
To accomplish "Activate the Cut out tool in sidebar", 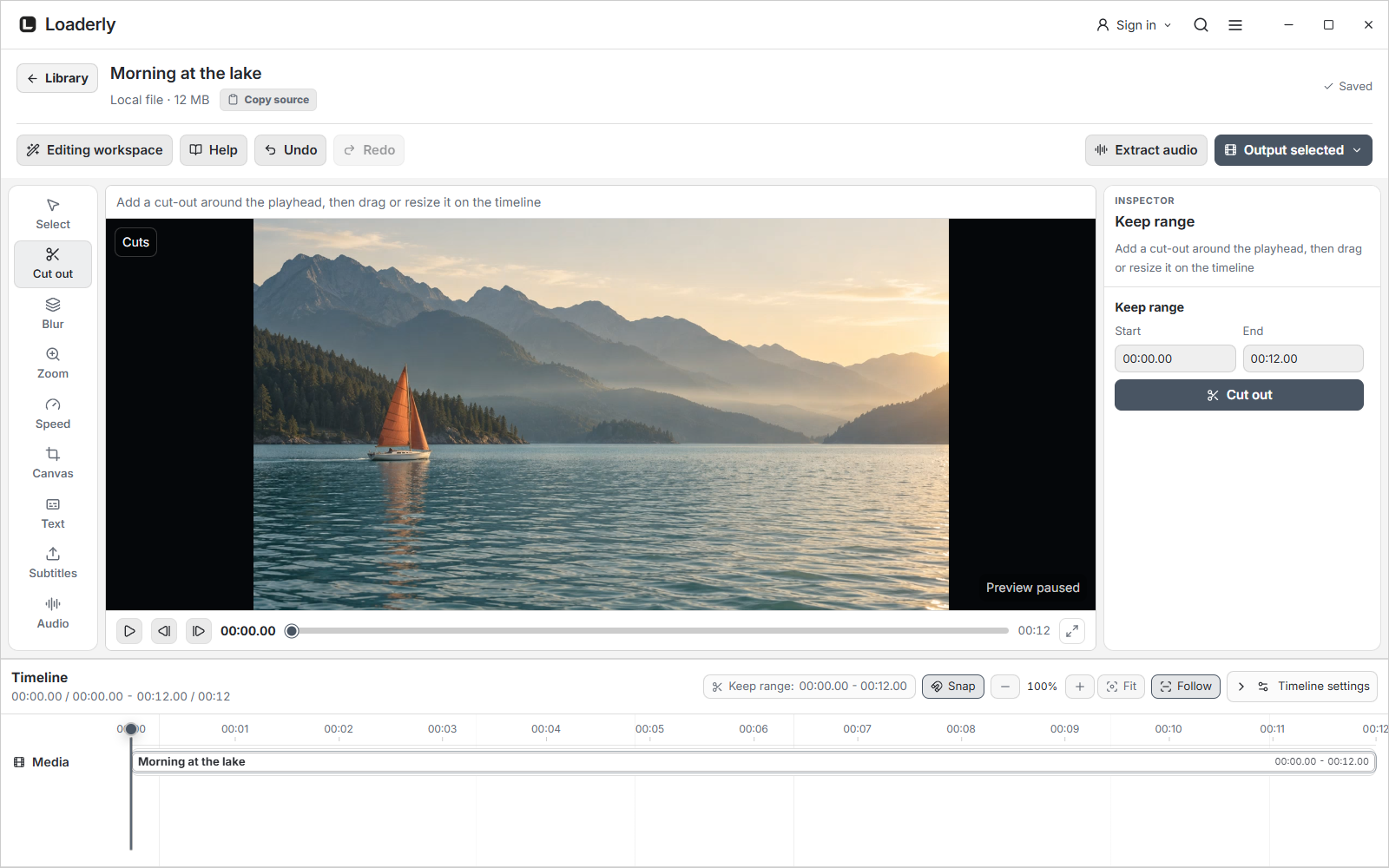I will (x=53, y=264).
